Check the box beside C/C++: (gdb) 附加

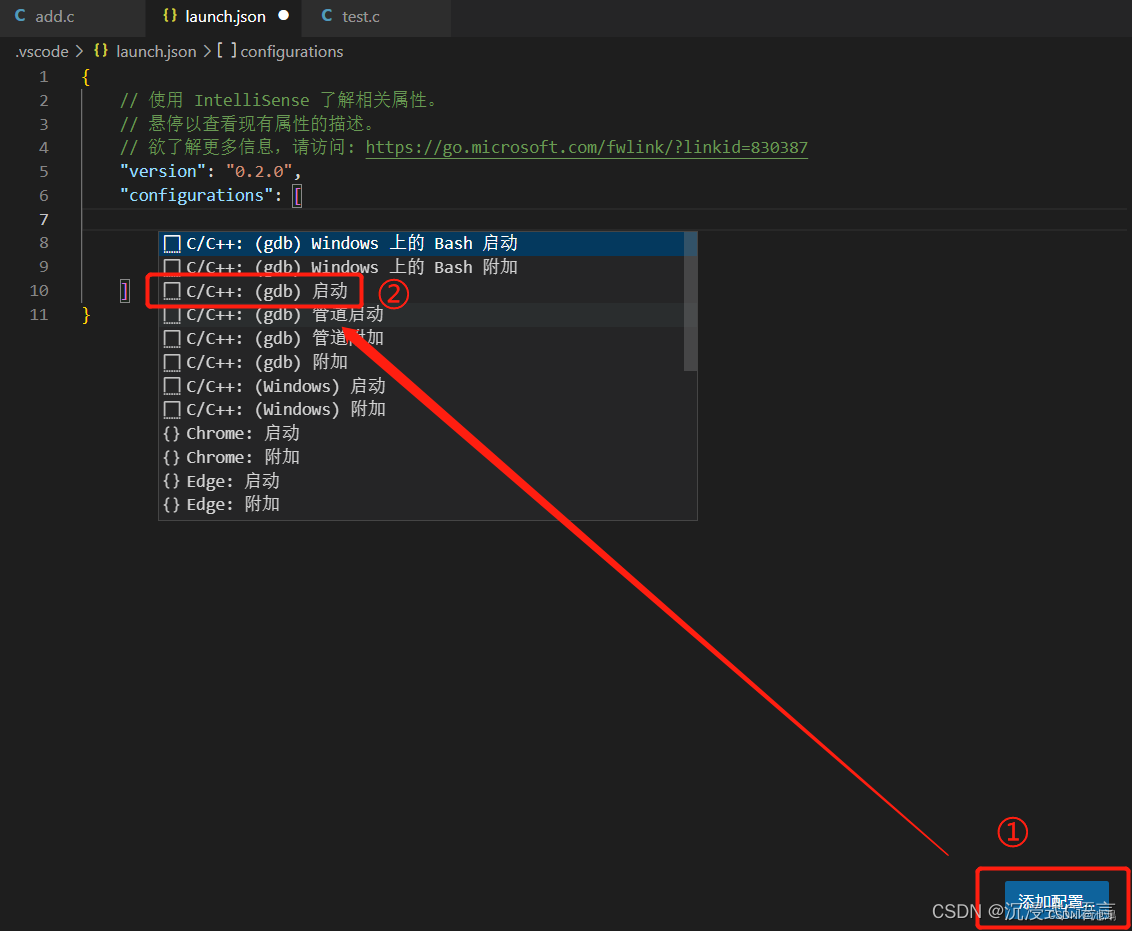[171, 361]
